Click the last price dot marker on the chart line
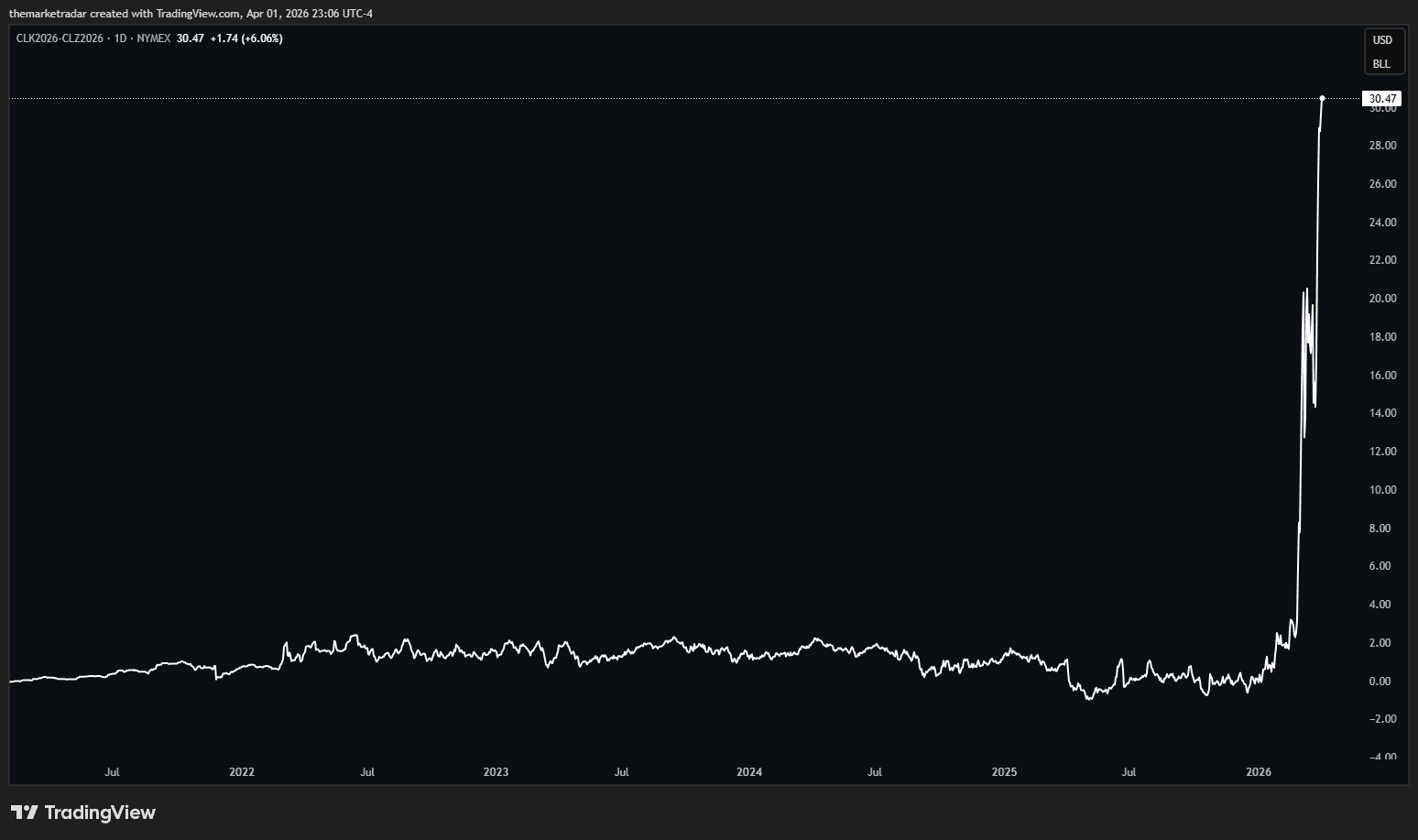The width and height of the screenshot is (1418, 840). pyautogui.click(x=1322, y=98)
